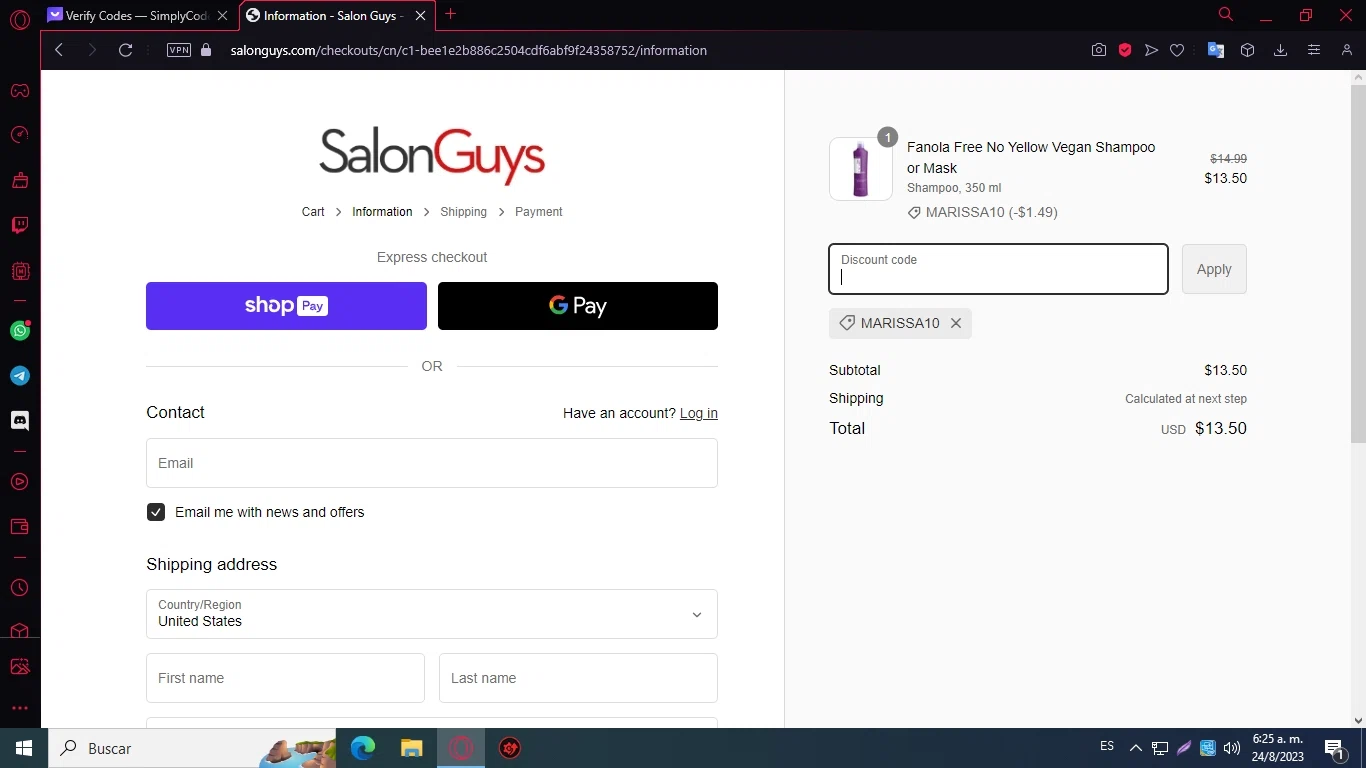Click the Log in link
The width and height of the screenshot is (1366, 768).
(x=699, y=413)
